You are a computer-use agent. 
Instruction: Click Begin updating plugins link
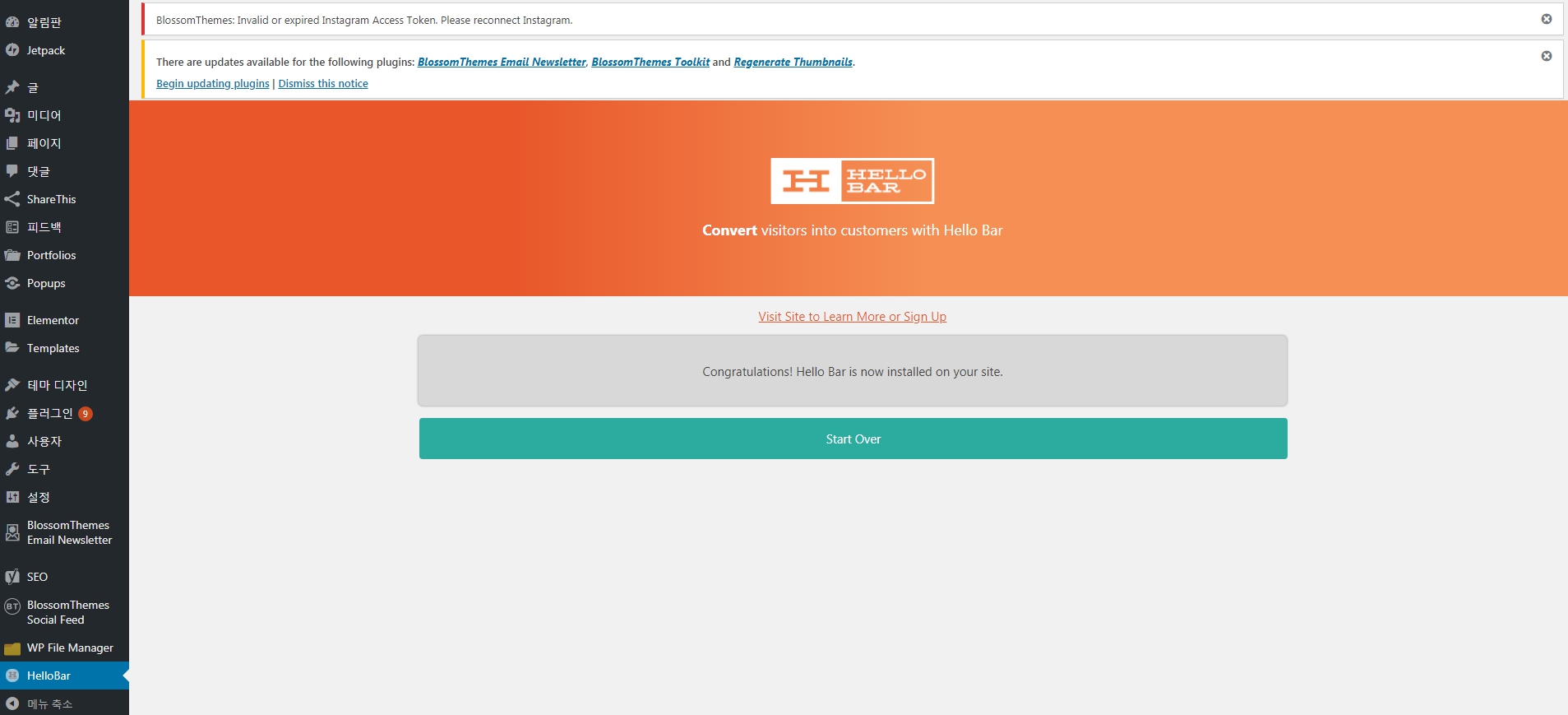tap(213, 83)
